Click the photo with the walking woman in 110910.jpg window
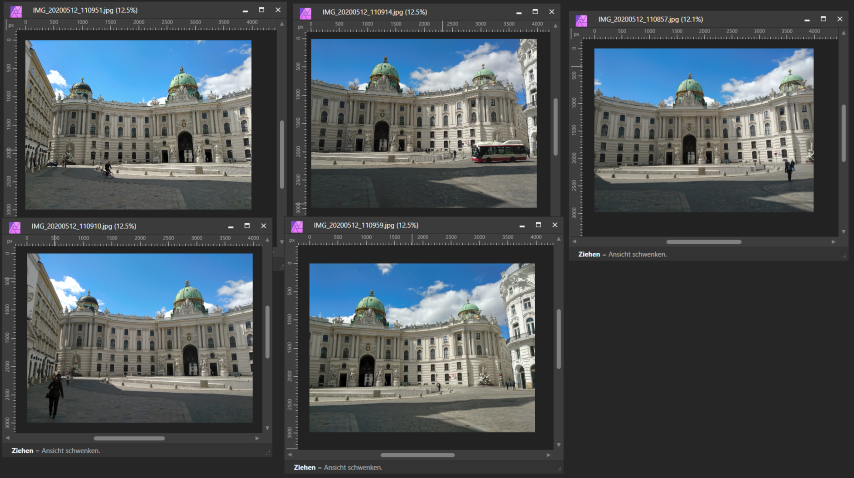Viewport: 854px width, 478px height. click(140, 338)
